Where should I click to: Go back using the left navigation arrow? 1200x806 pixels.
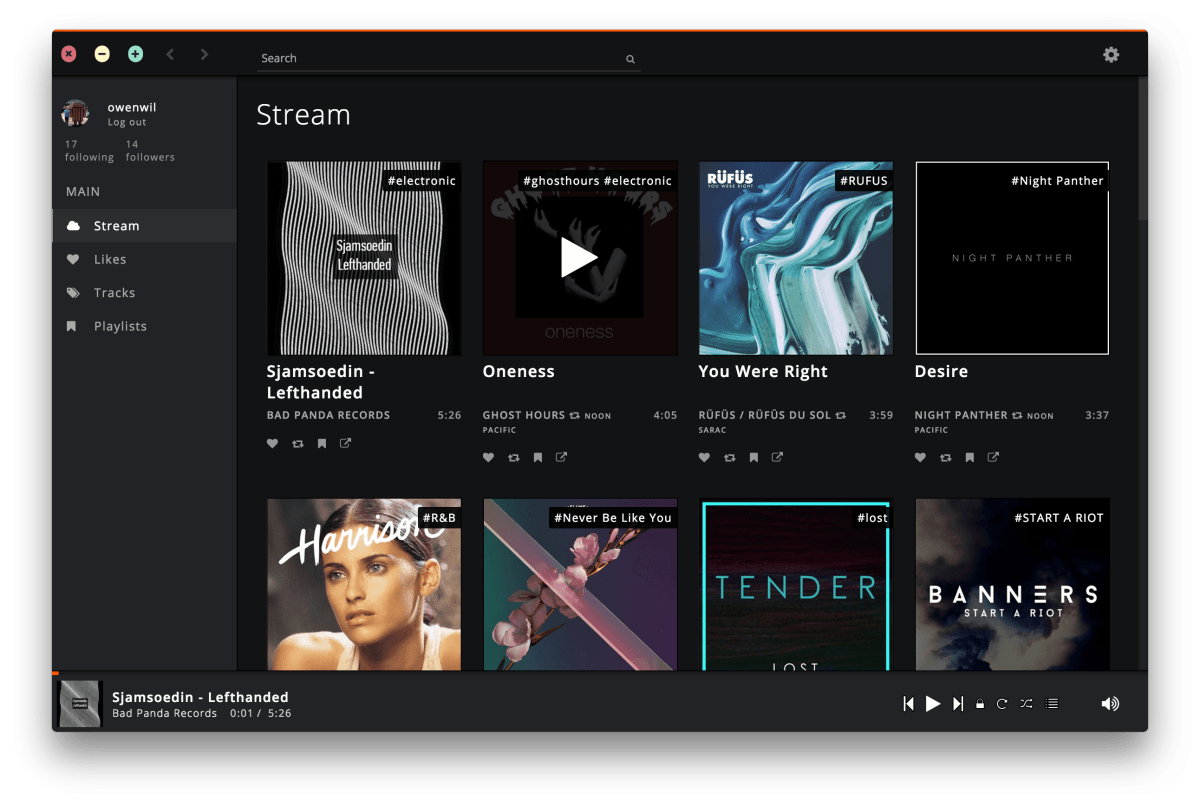pyautogui.click(x=170, y=55)
